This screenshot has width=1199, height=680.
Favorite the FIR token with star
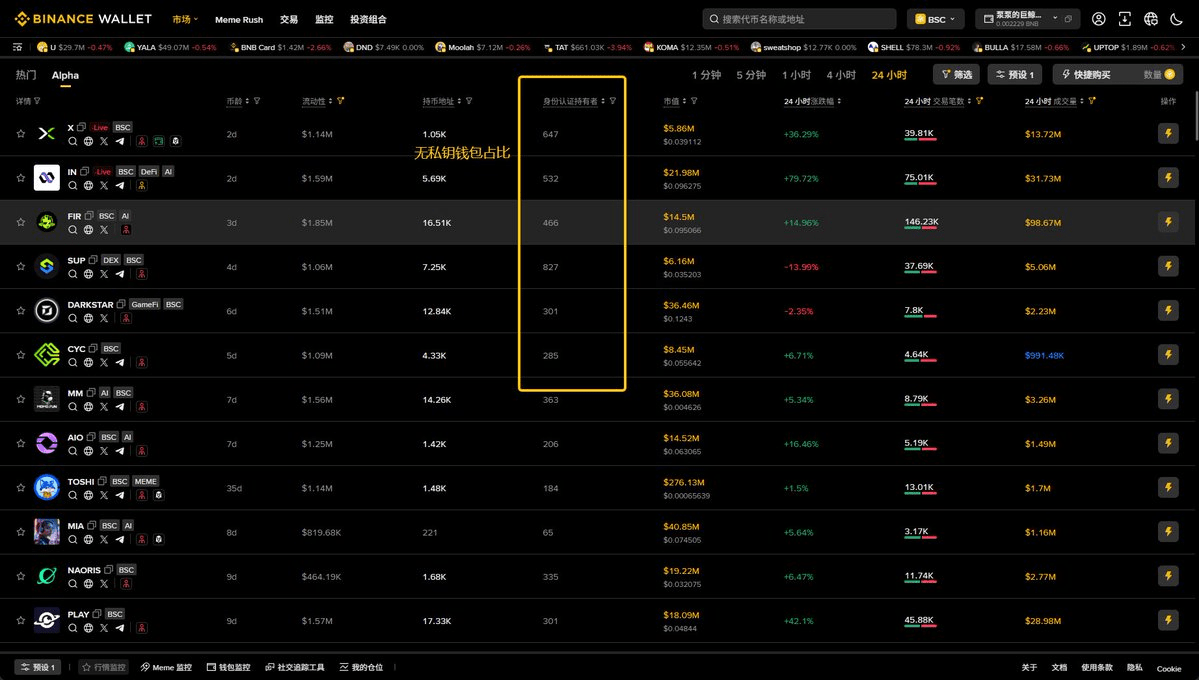coord(21,223)
